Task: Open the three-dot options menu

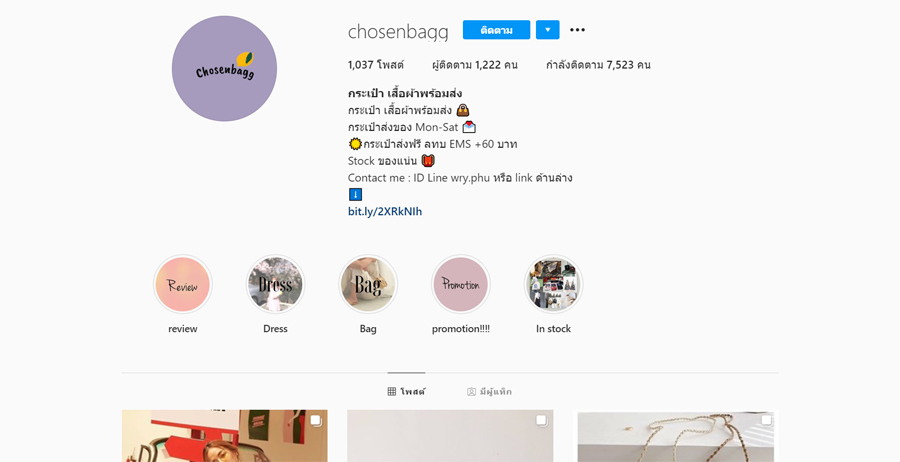Action: [x=577, y=30]
